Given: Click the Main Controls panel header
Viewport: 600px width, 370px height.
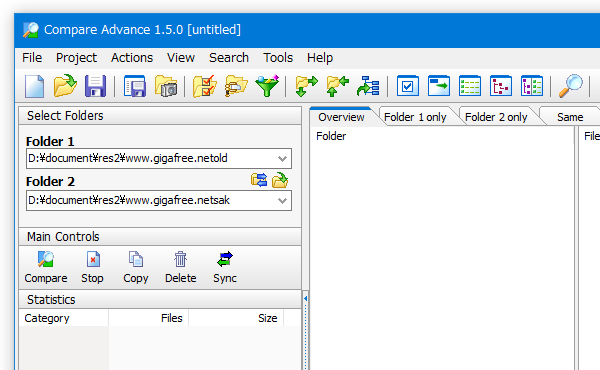Looking at the screenshot, I should pyautogui.click(x=160, y=236).
